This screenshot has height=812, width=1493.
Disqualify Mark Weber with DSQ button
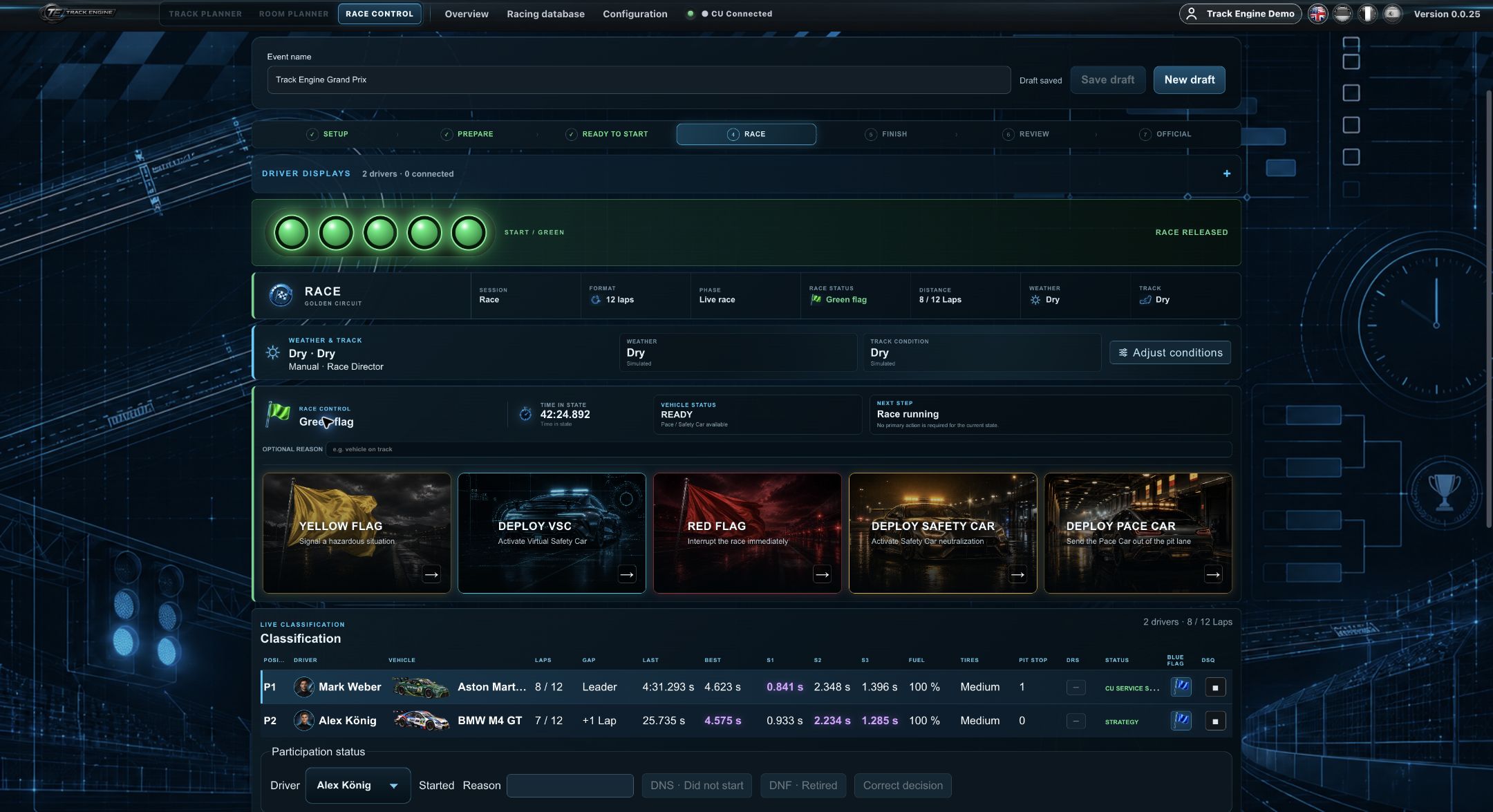click(1215, 688)
